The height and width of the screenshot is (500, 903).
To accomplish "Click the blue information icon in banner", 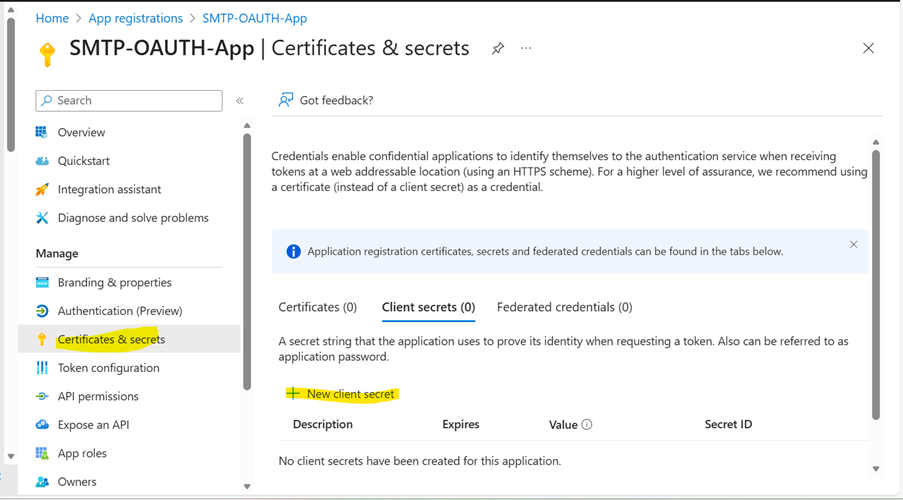I will coord(293,252).
